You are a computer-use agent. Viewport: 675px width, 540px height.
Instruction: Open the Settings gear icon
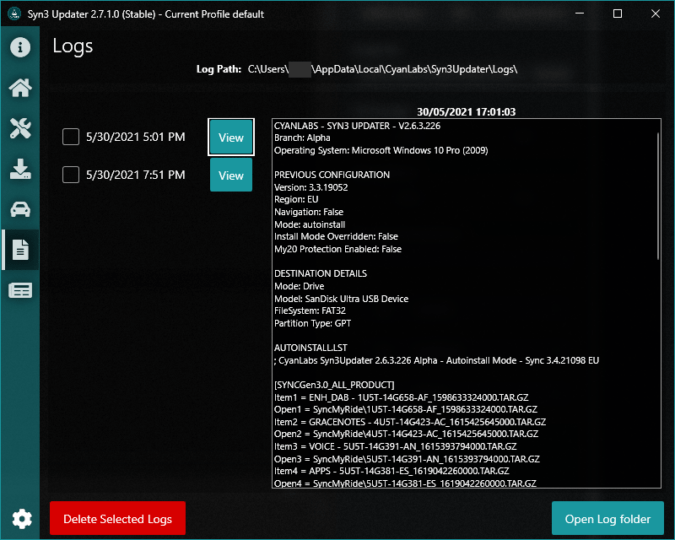tap(22, 518)
